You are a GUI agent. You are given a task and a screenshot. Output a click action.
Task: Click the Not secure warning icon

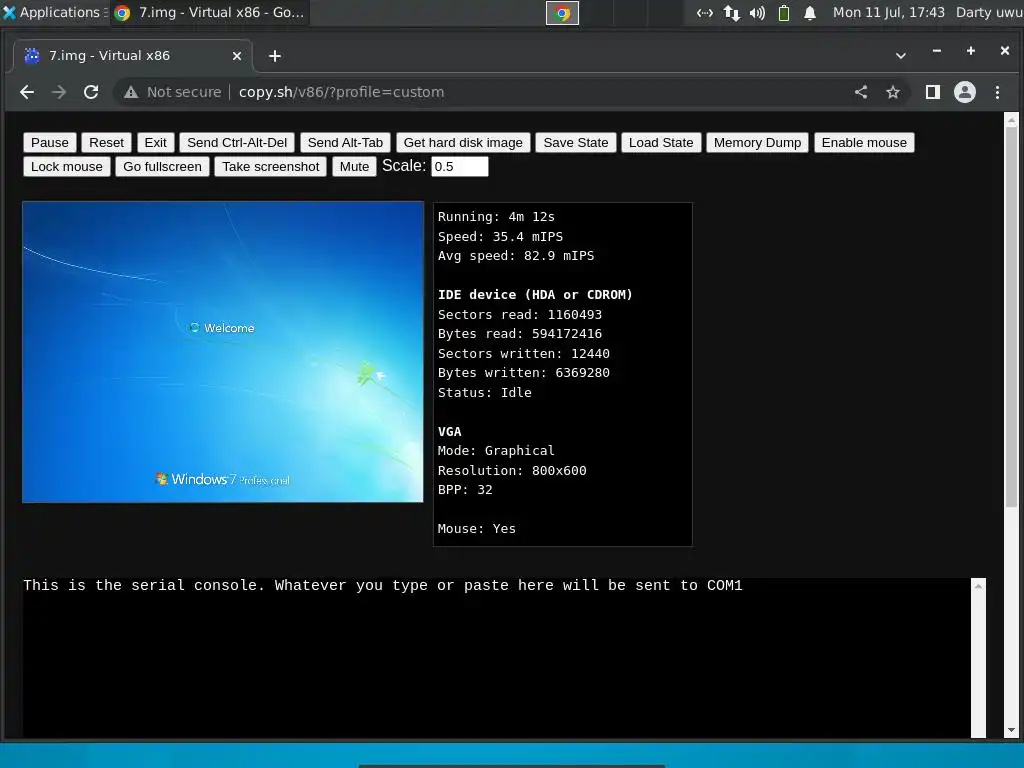coord(131,92)
